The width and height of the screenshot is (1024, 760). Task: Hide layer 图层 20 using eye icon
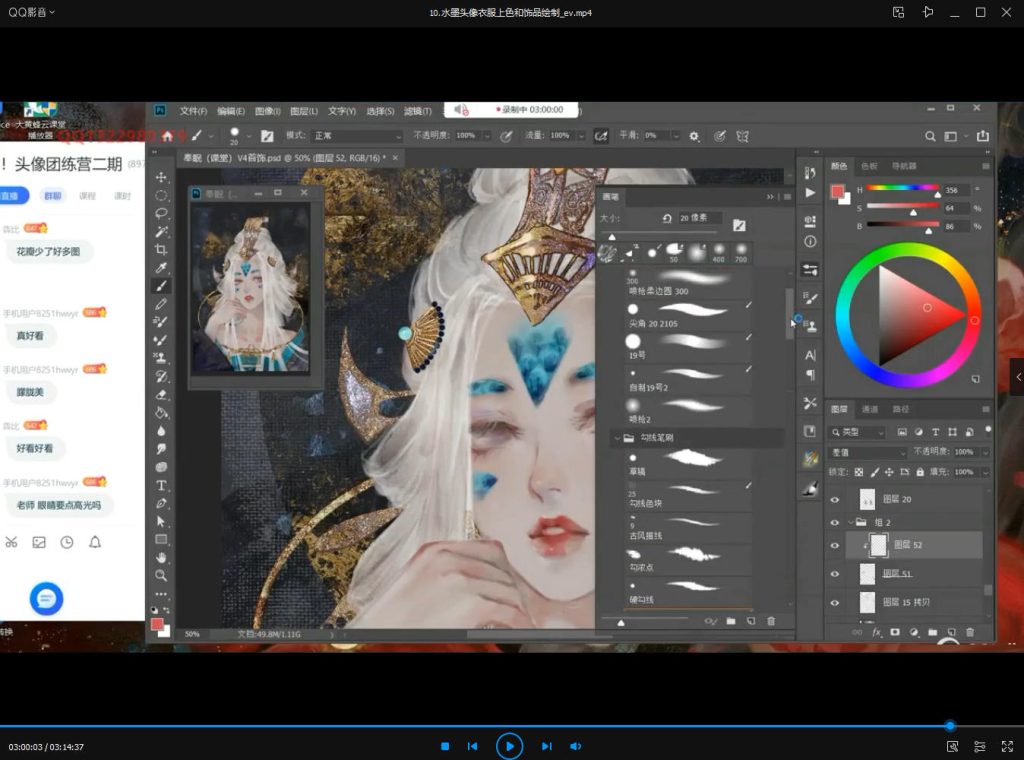pos(835,499)
